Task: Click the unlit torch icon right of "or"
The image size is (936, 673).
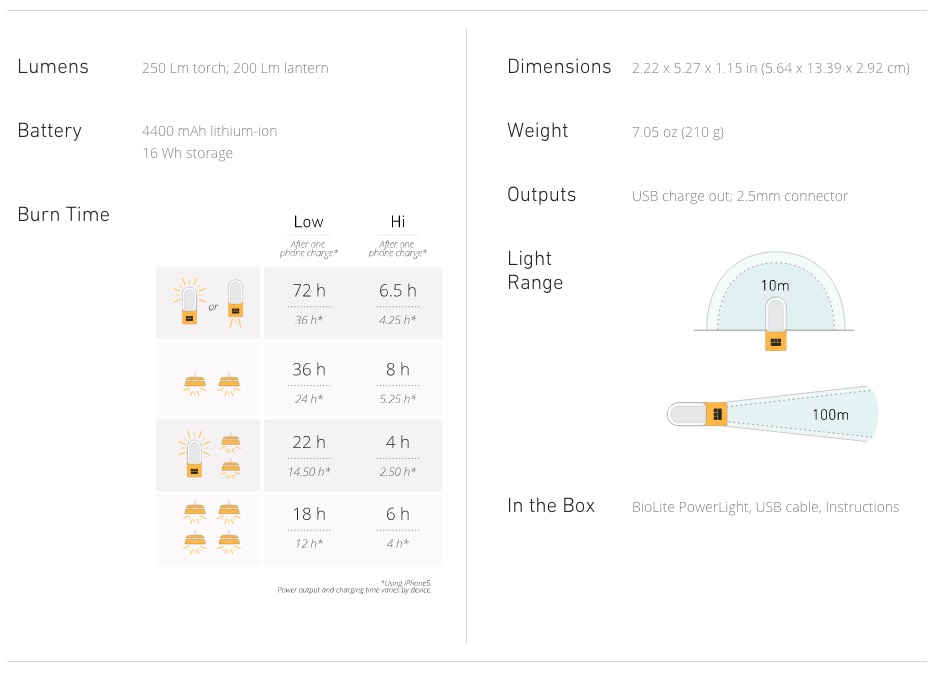Action: pyautogui.click(x=235, y=302)
